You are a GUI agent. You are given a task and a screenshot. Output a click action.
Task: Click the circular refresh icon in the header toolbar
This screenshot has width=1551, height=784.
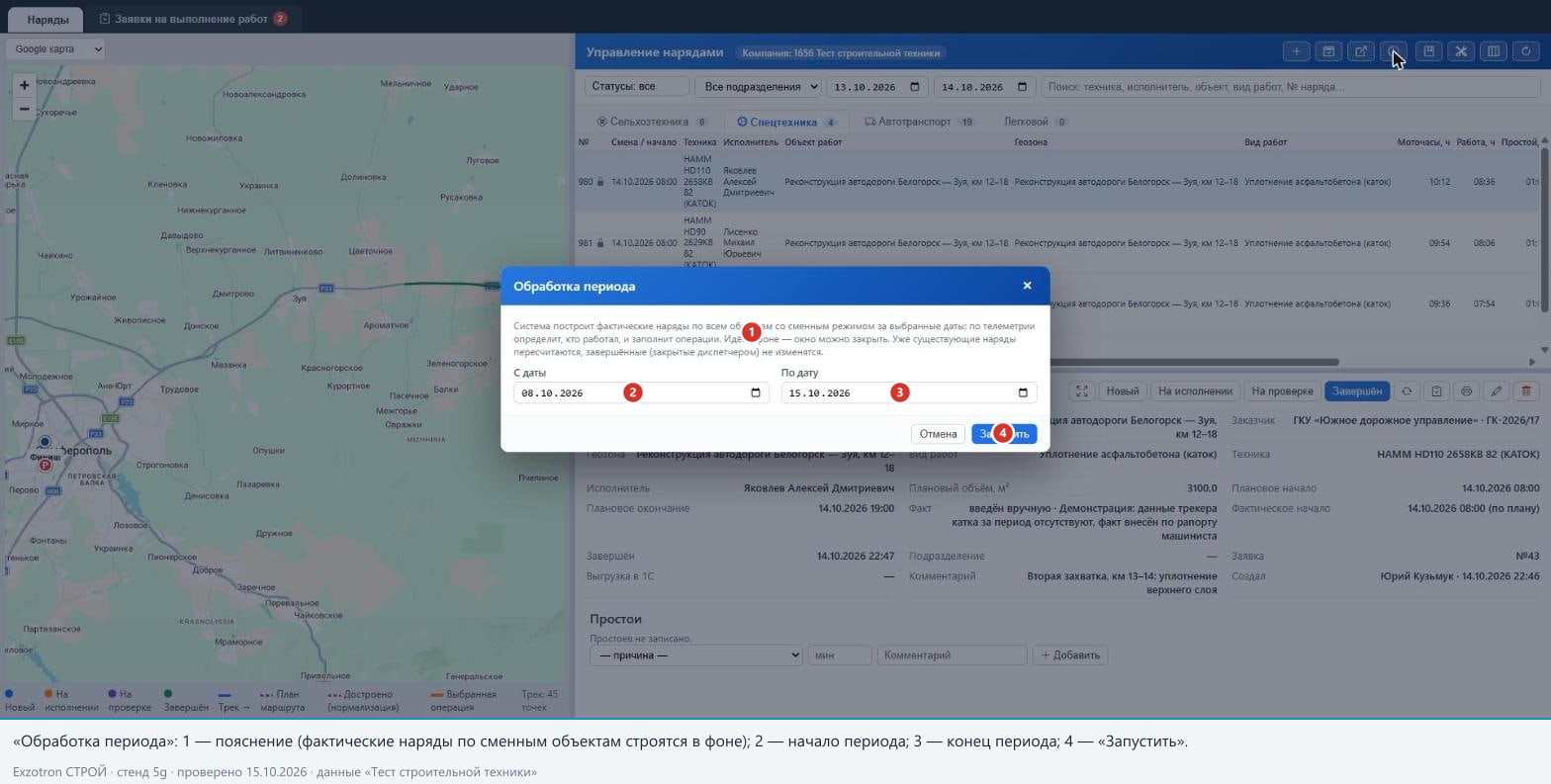tap(1526, 51)
